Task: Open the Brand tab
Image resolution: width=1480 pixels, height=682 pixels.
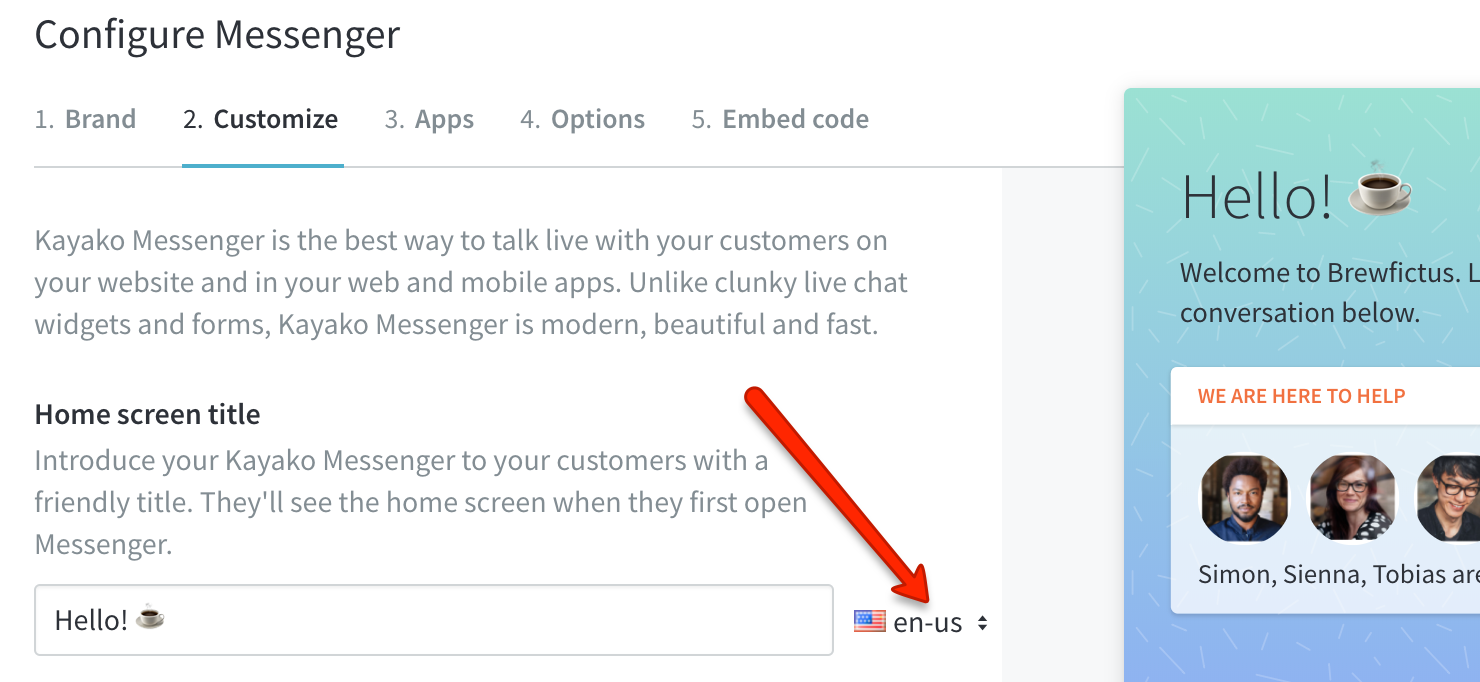Action: pos(85,120)
